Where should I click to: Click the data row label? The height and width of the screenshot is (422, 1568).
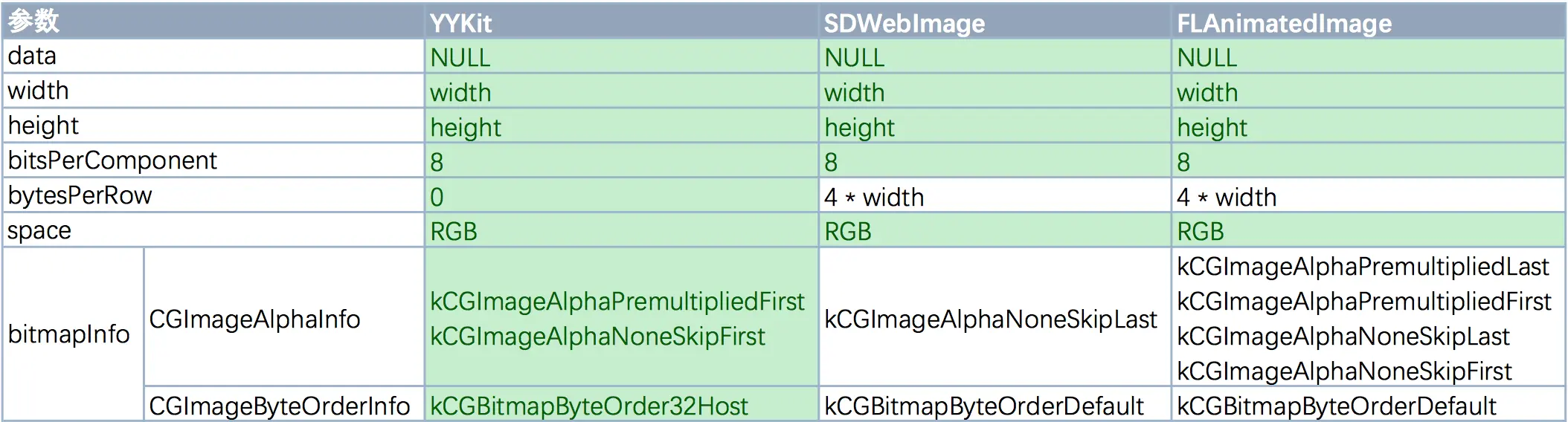click(x=213, y=56)
